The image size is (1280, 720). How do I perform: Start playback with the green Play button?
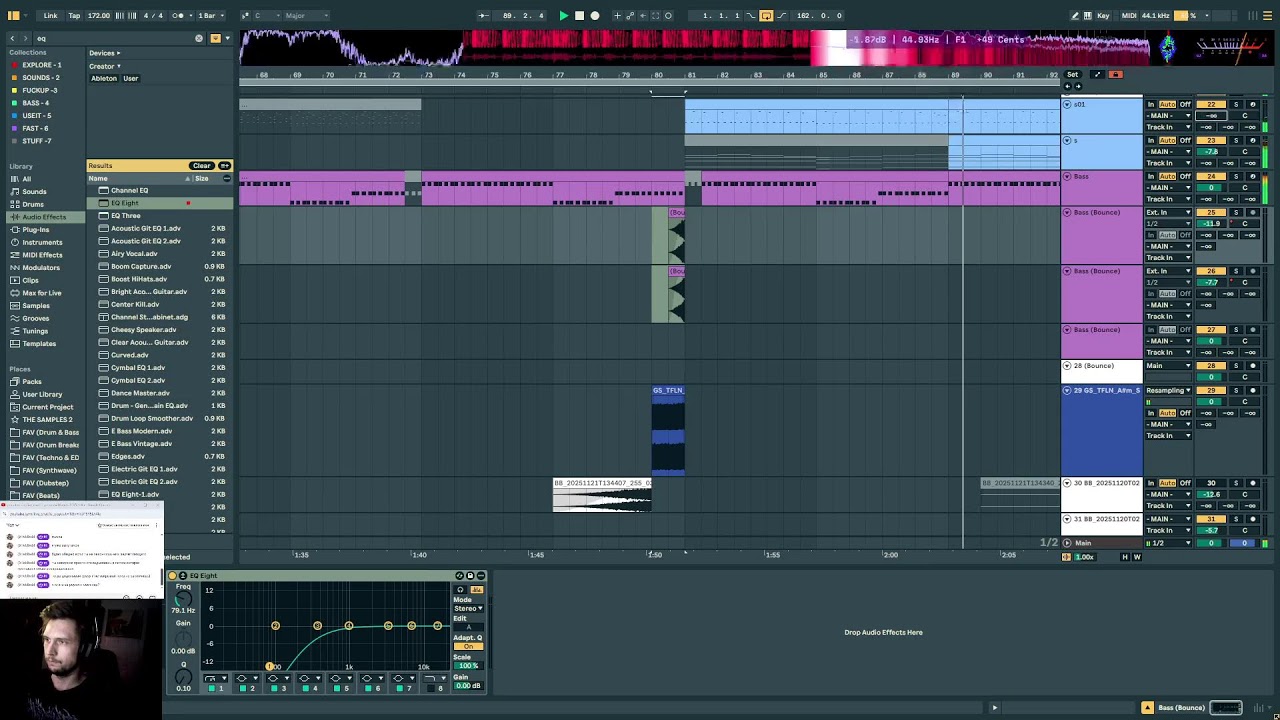pos(563,15)
